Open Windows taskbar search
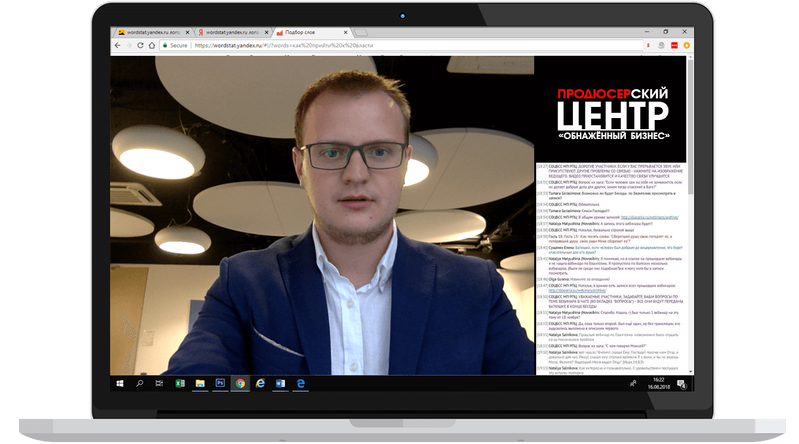Viewport: 799px width, 444px height. (x=140, y=383)
